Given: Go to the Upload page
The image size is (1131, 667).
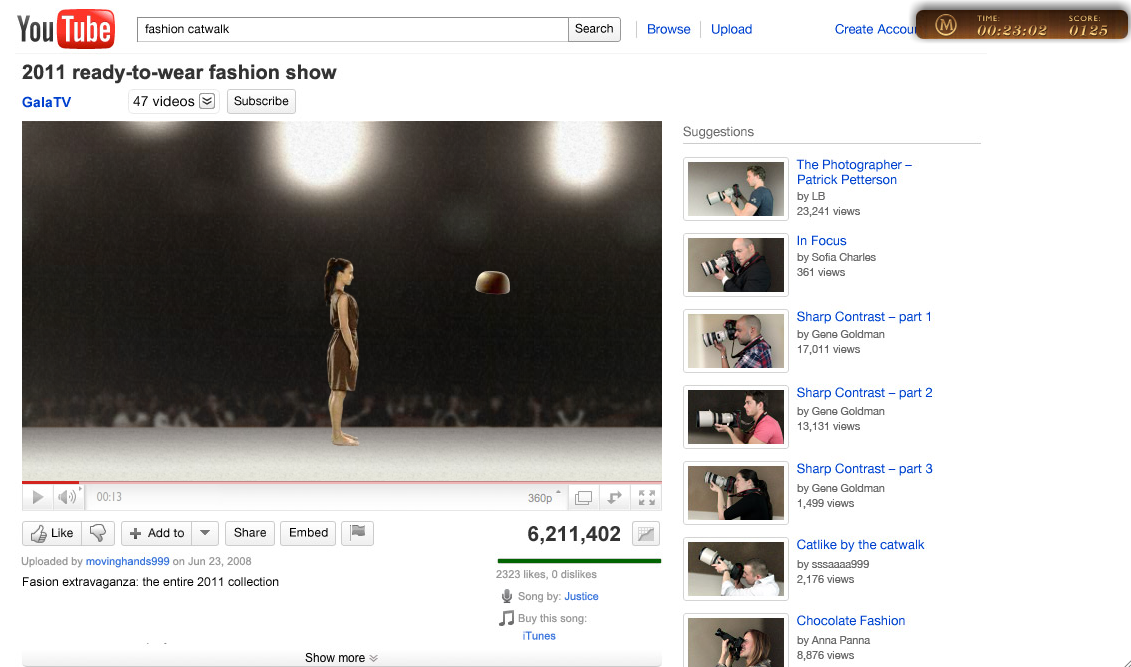Looking at the screenshot, I should coord(731,29).
